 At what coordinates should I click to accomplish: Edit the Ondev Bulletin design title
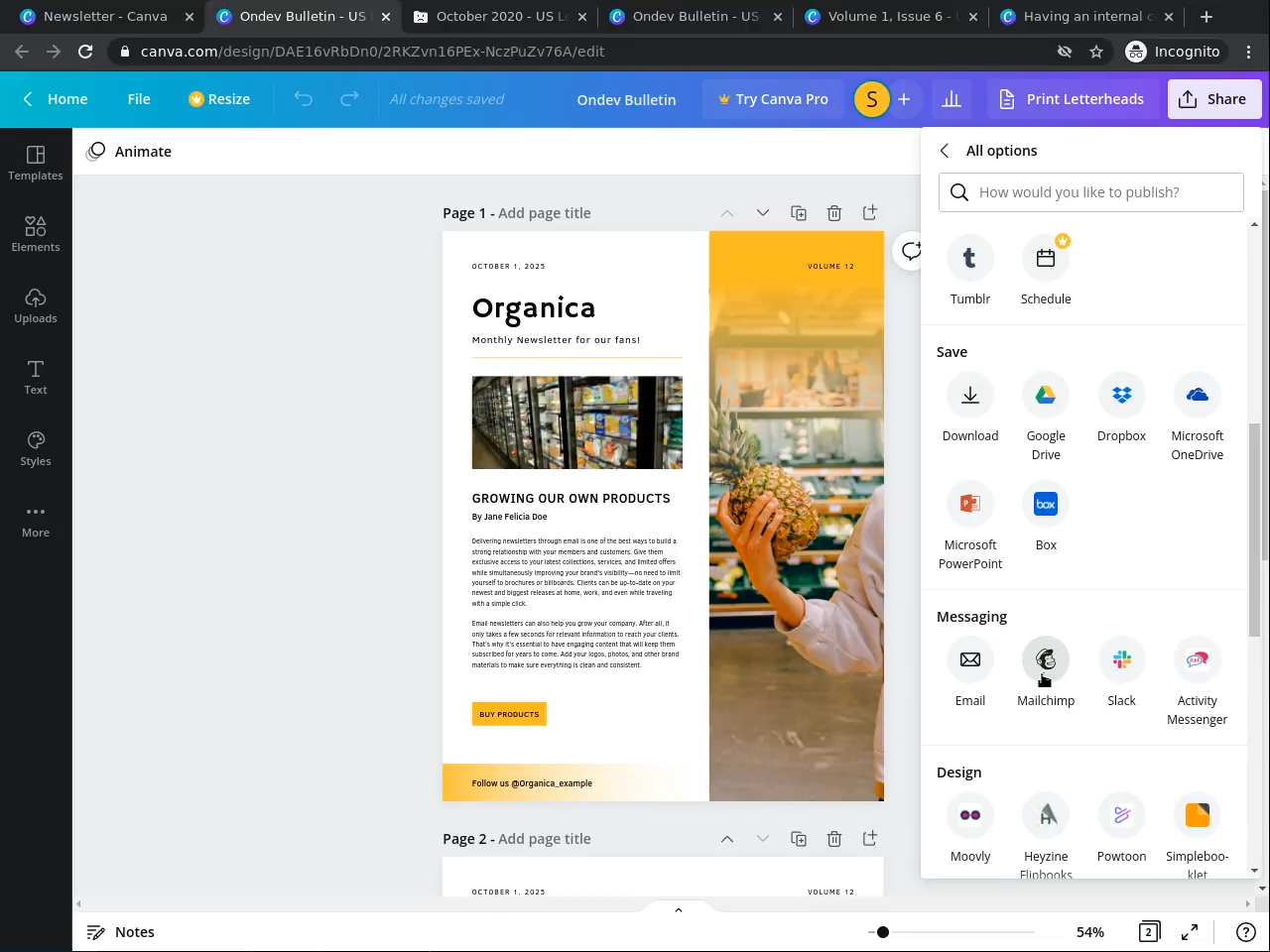click(626, 99)
